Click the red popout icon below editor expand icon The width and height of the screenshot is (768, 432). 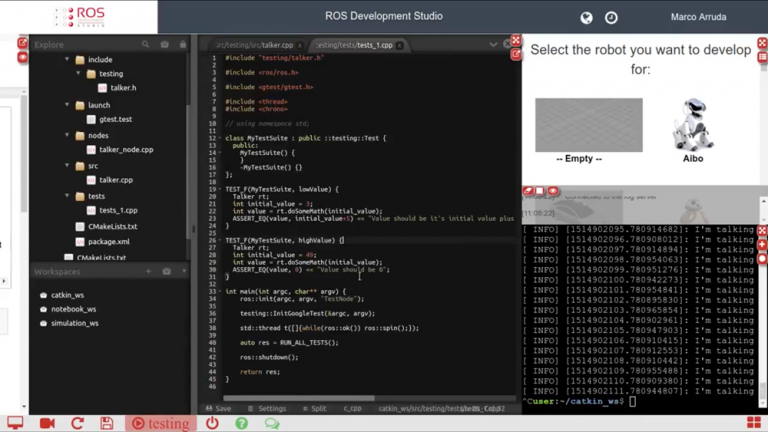click(516, 54)
